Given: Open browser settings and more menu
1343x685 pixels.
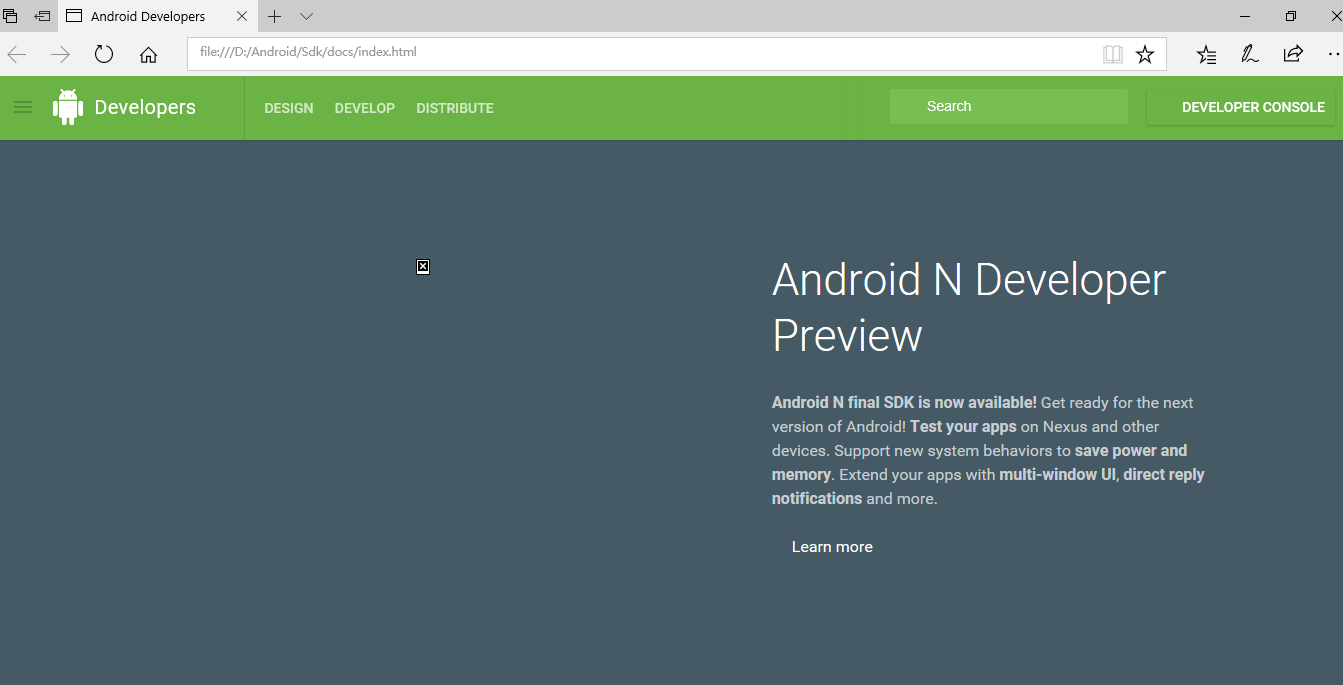Looking at the screenshot, I should point(1333,54).
